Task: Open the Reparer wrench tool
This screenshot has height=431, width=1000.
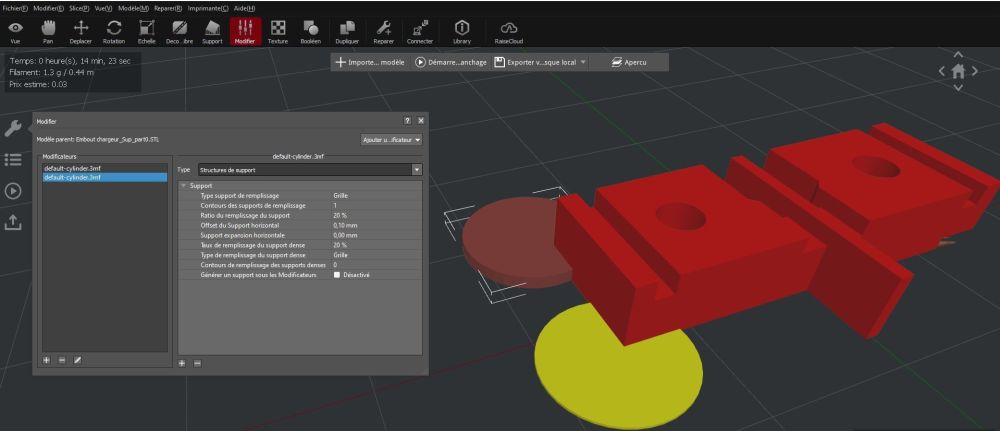Action: pyautogui.click(x=383, y=32)
